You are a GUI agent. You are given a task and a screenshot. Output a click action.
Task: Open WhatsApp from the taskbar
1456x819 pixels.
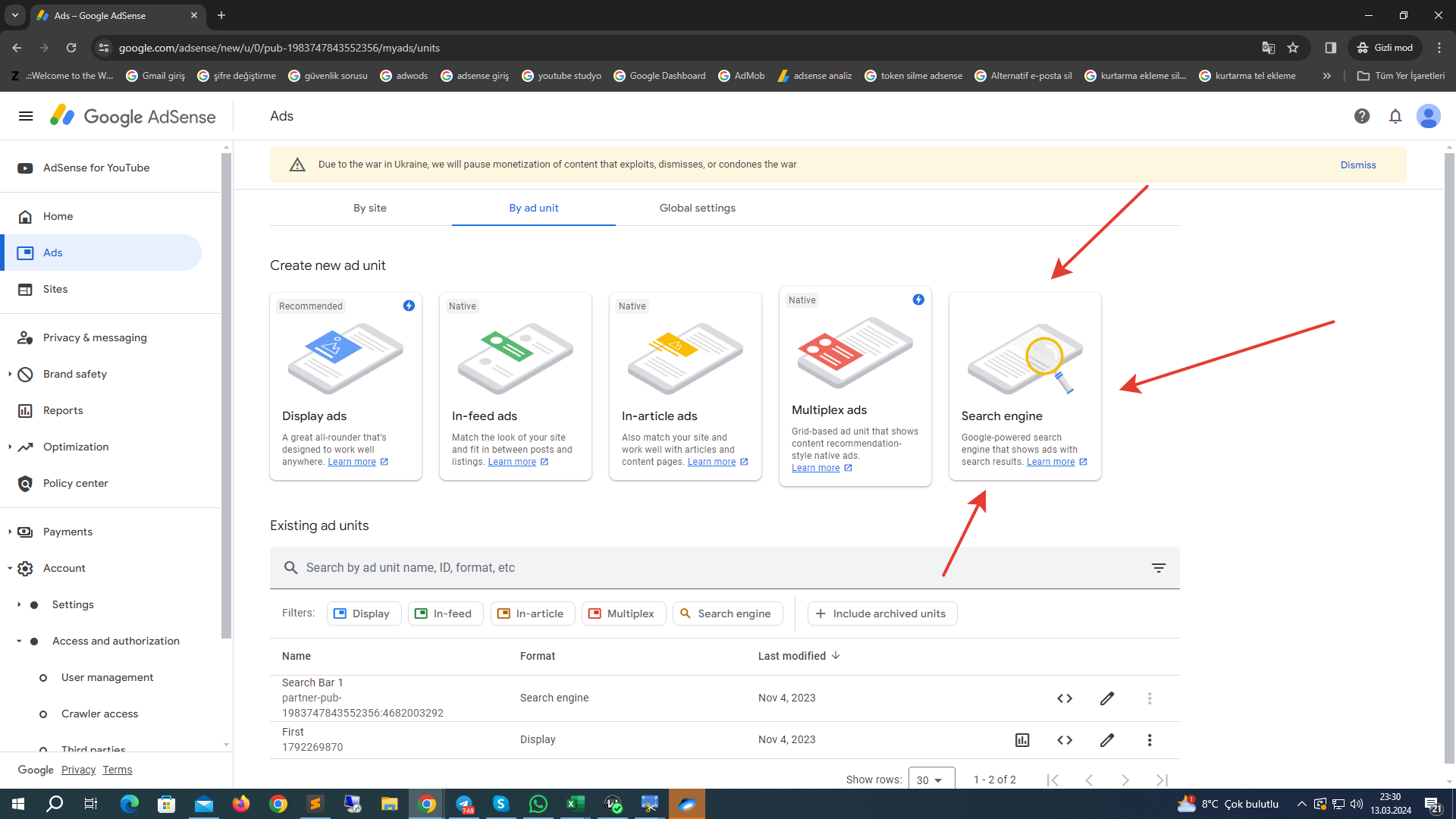click(538, 804)
